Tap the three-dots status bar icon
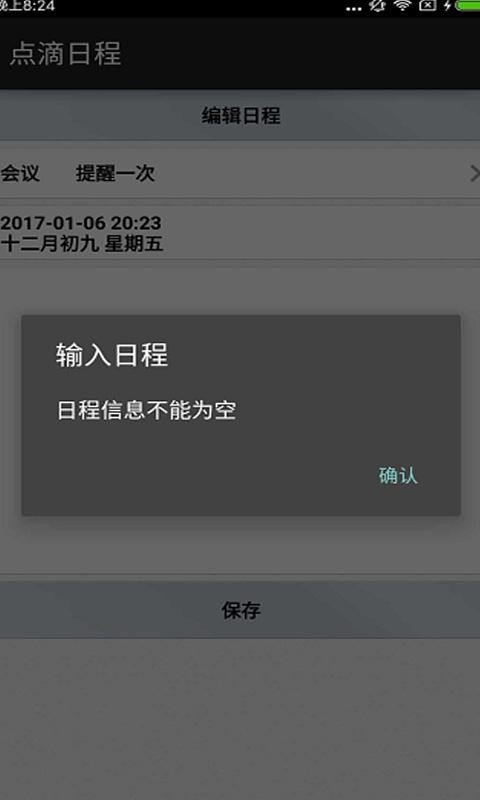480x800 pixels. [x=353, y=8]
